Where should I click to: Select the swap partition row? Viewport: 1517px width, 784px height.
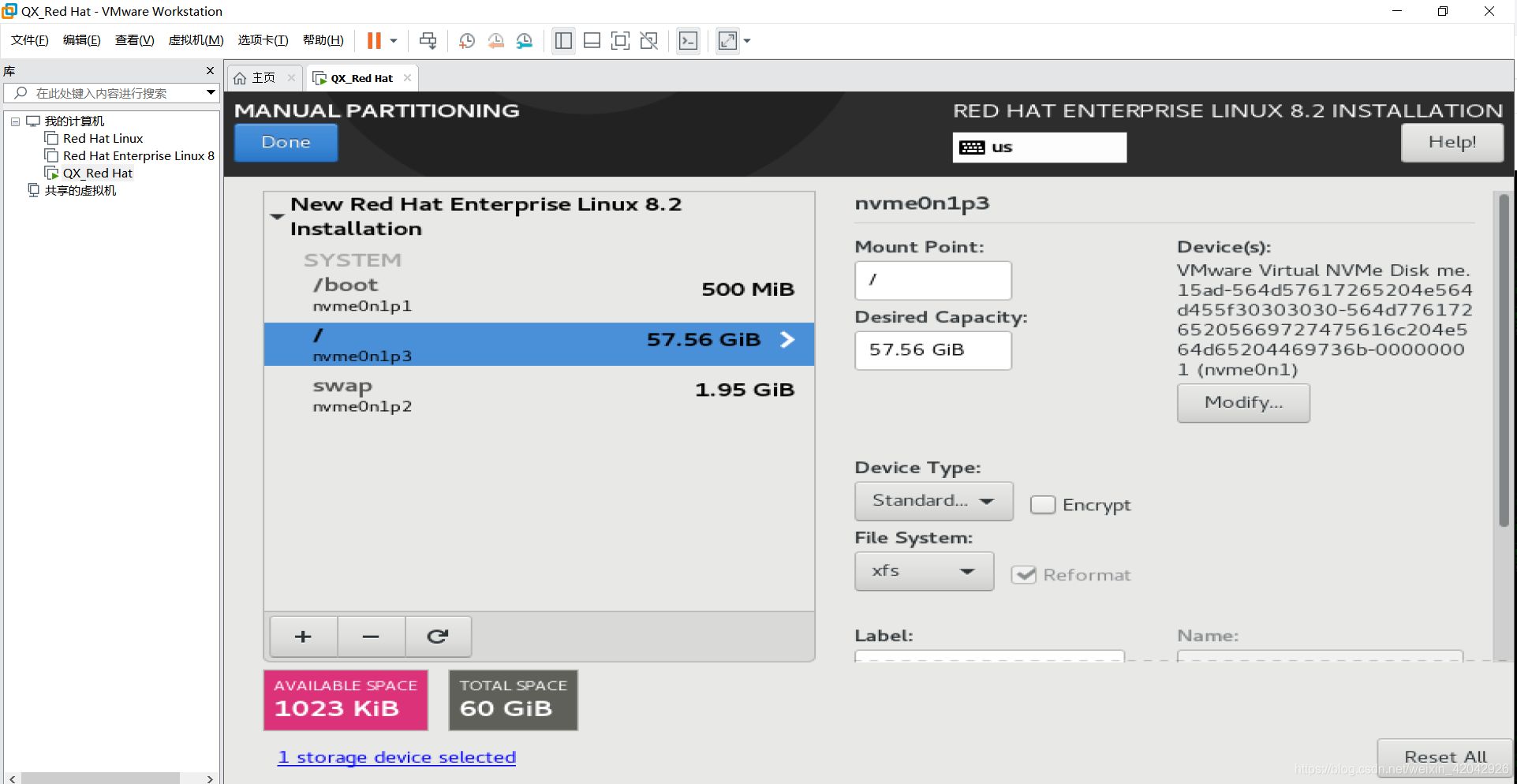539,395
